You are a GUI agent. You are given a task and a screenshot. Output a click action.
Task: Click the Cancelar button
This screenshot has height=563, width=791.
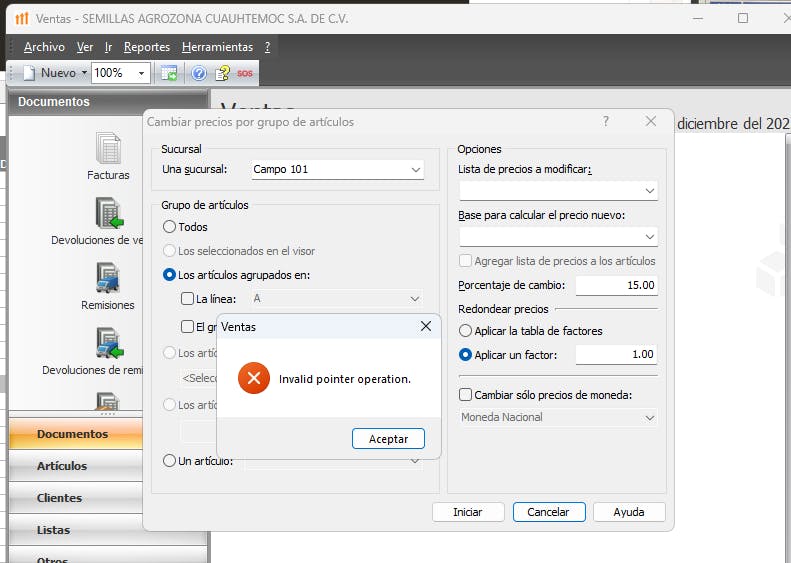point(549,512)
